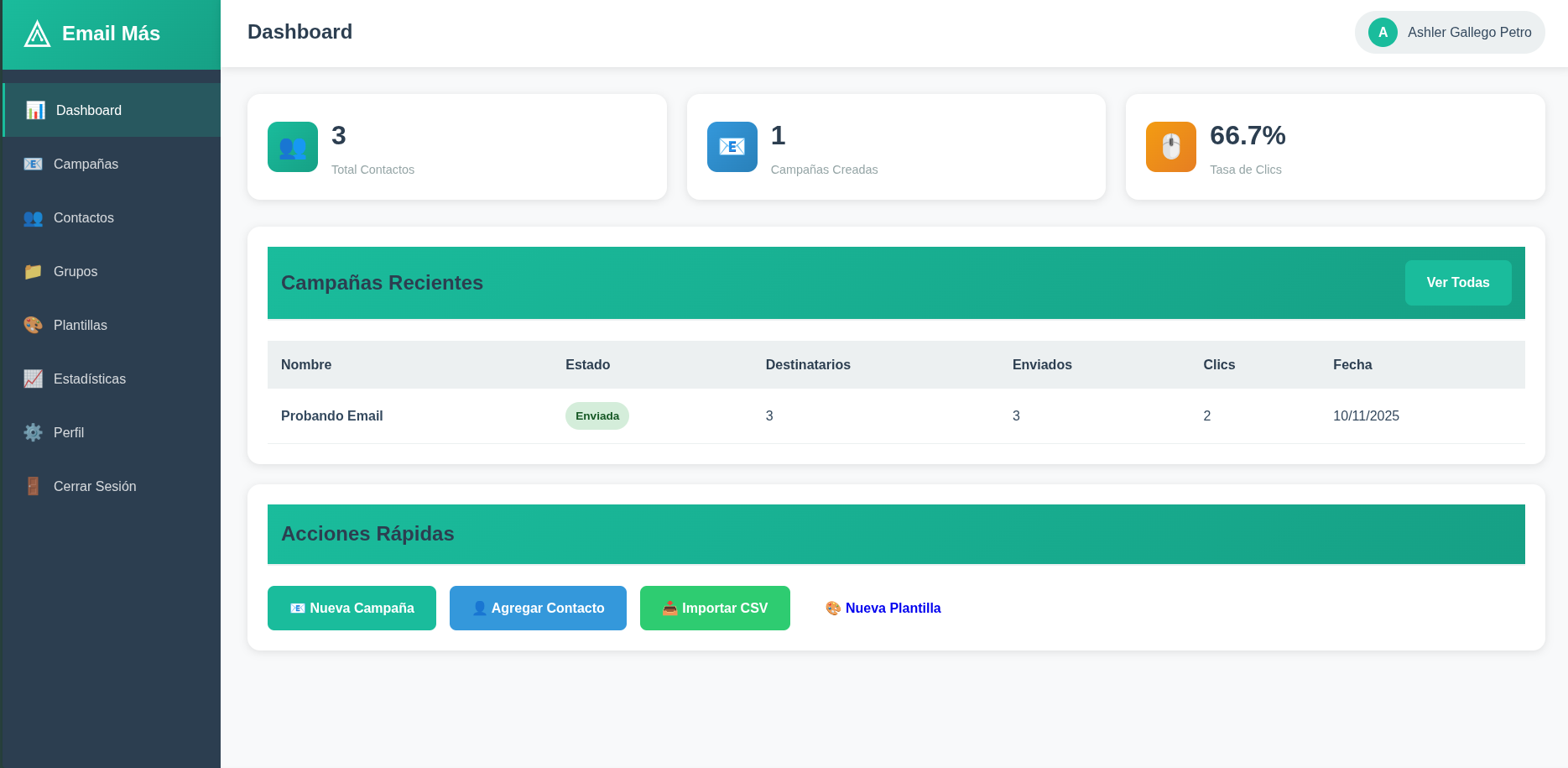Select Cerrar Sesión to log out
This screenshot has height=768, width=1568.
pos(112,486)
